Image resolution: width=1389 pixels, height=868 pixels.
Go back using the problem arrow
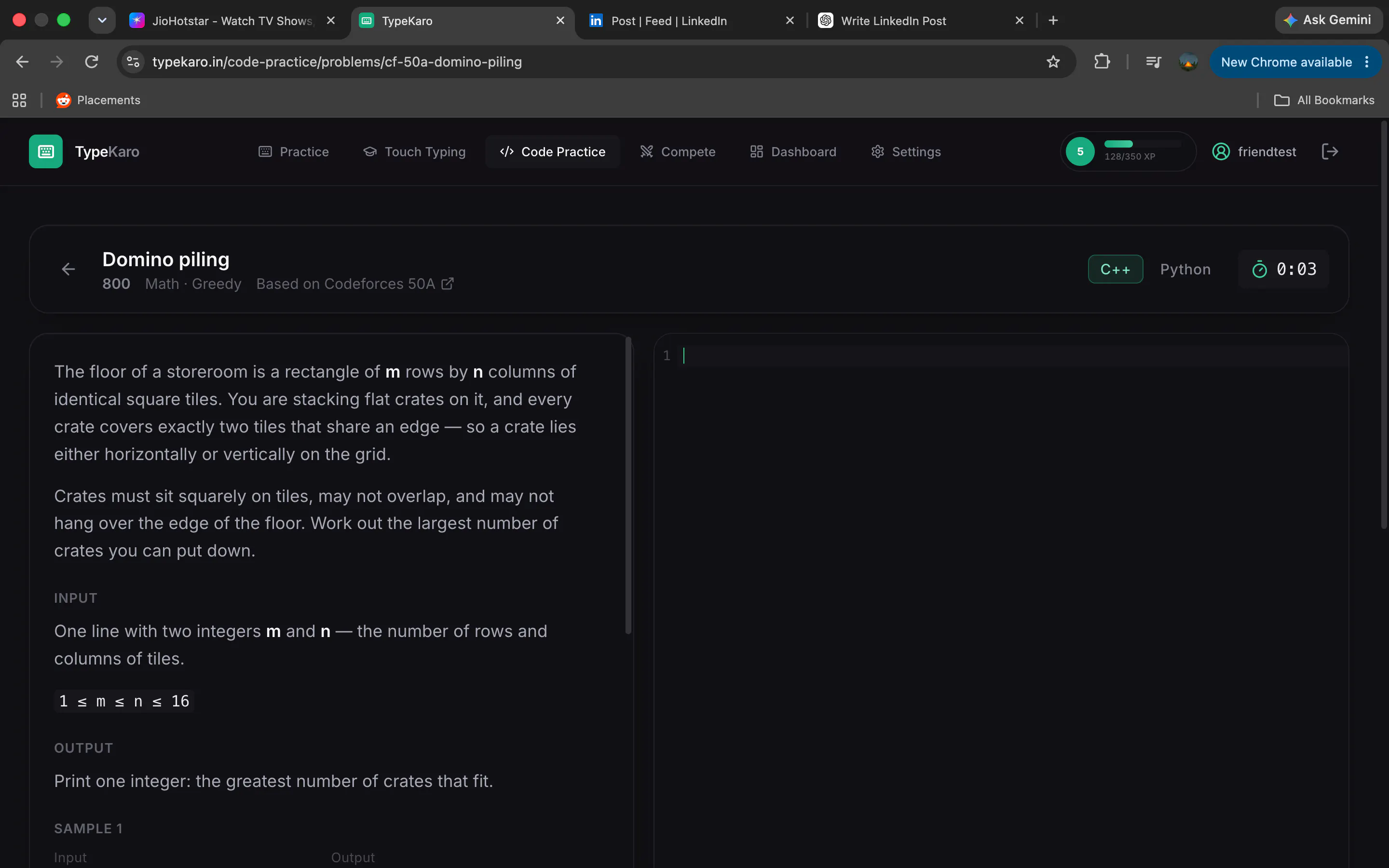coord(68,269)
